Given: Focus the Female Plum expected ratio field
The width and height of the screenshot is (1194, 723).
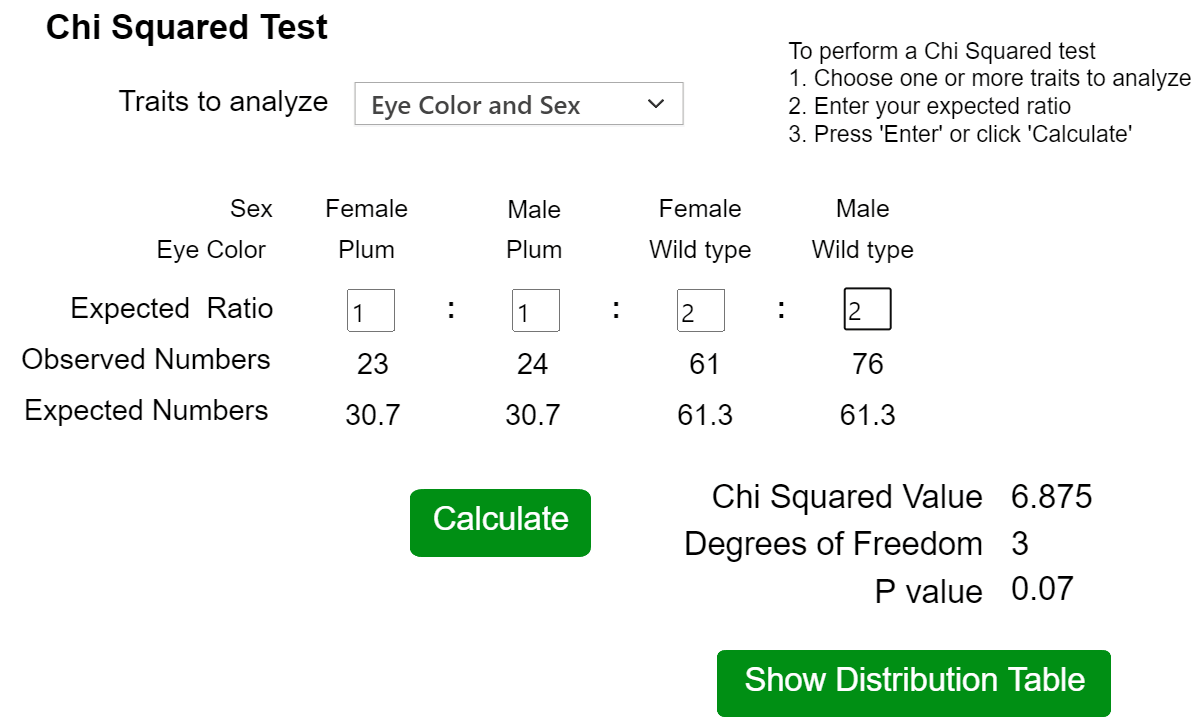Looking at the screenshot, I should [371, 311].
